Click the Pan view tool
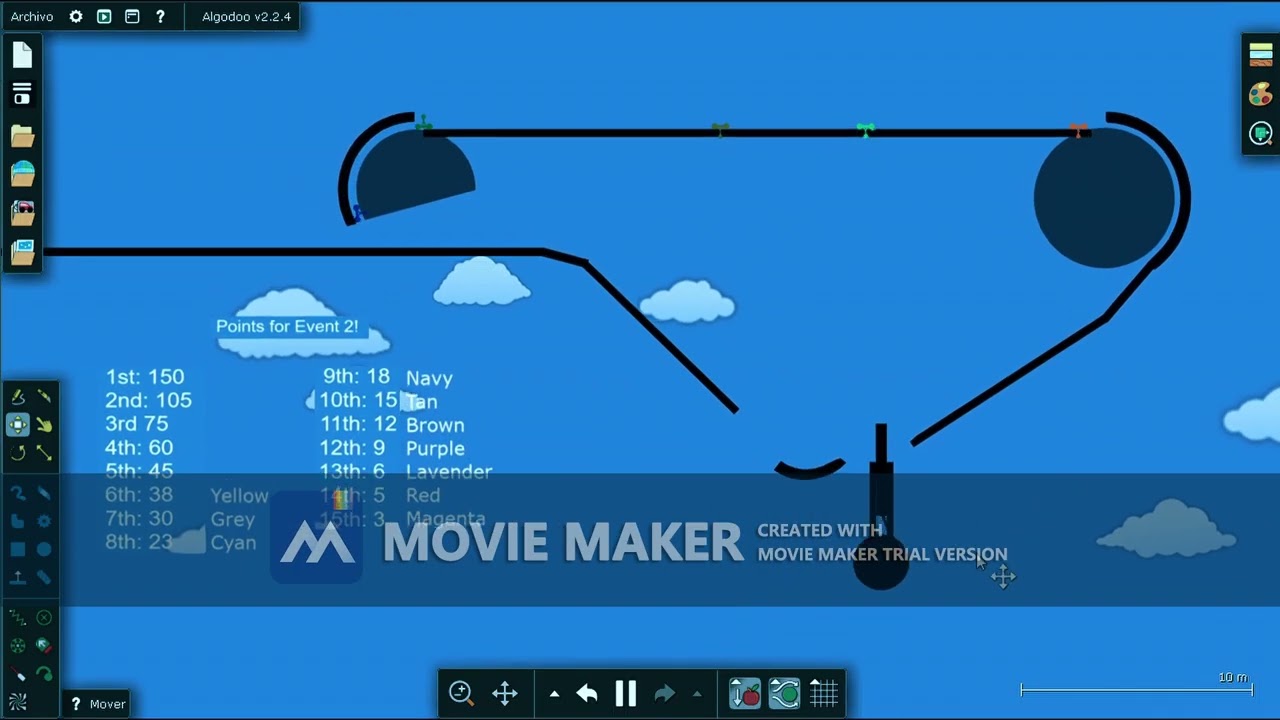 point(505,693)
